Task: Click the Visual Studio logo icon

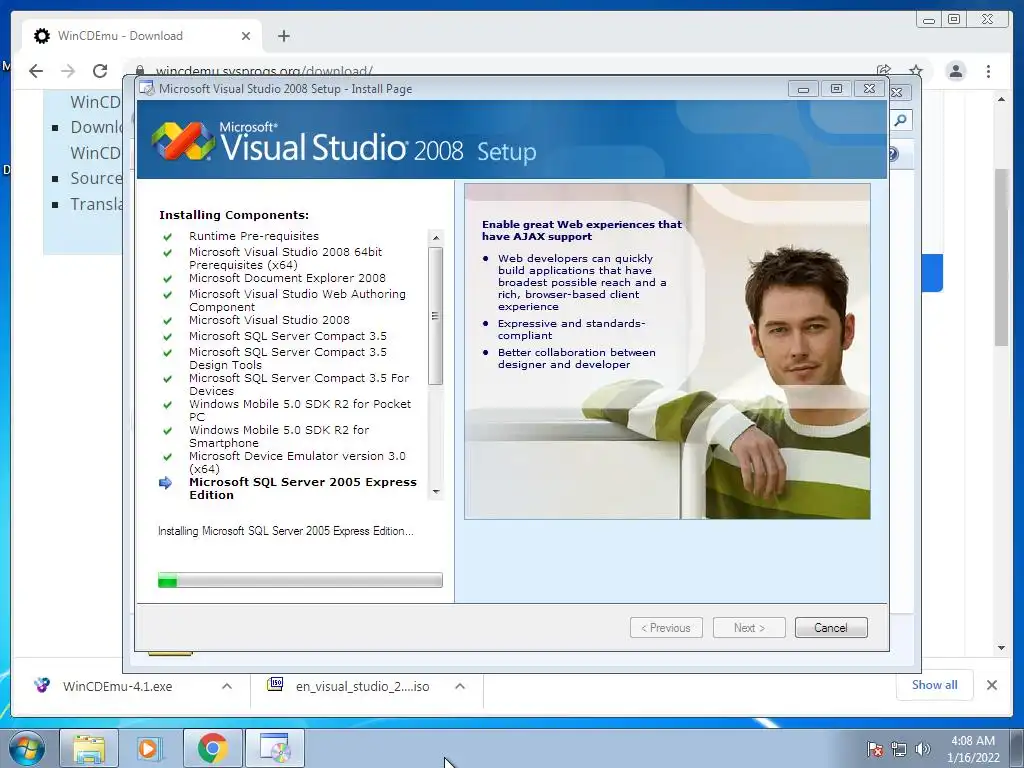Action: click(183, 140)
